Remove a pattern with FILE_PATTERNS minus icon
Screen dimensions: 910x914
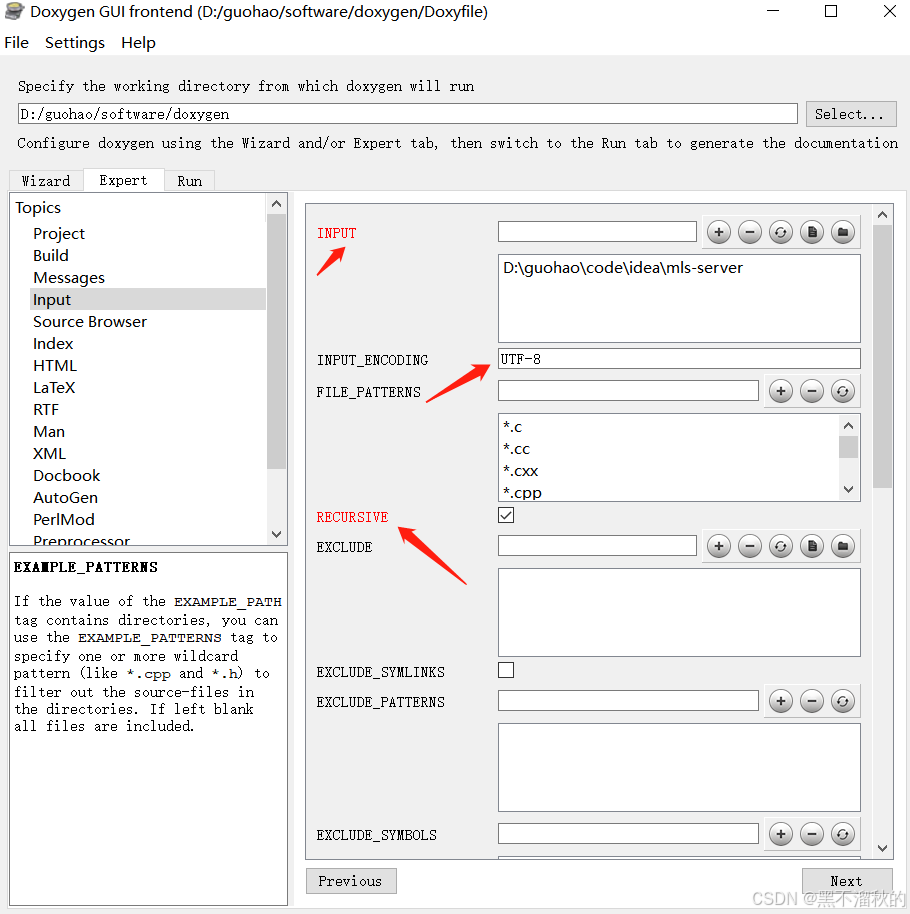(811, 391)
